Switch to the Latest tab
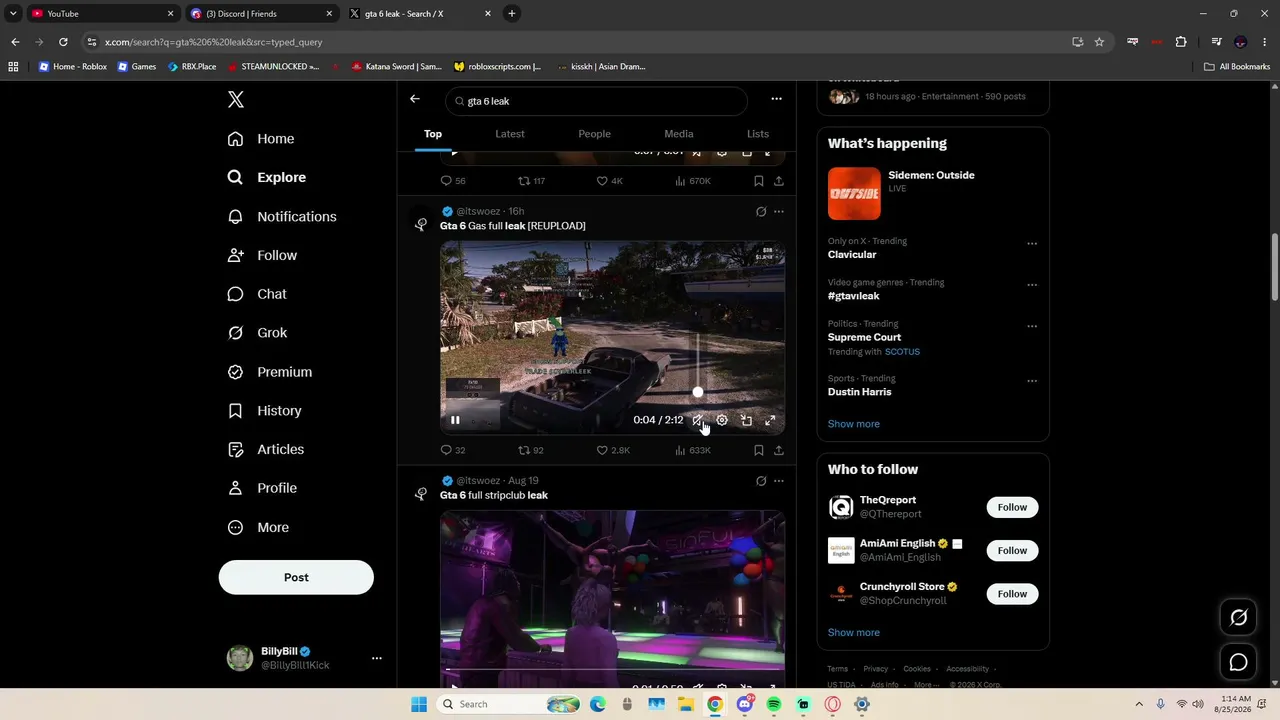Screen dimensions: 1280x720 510,134
